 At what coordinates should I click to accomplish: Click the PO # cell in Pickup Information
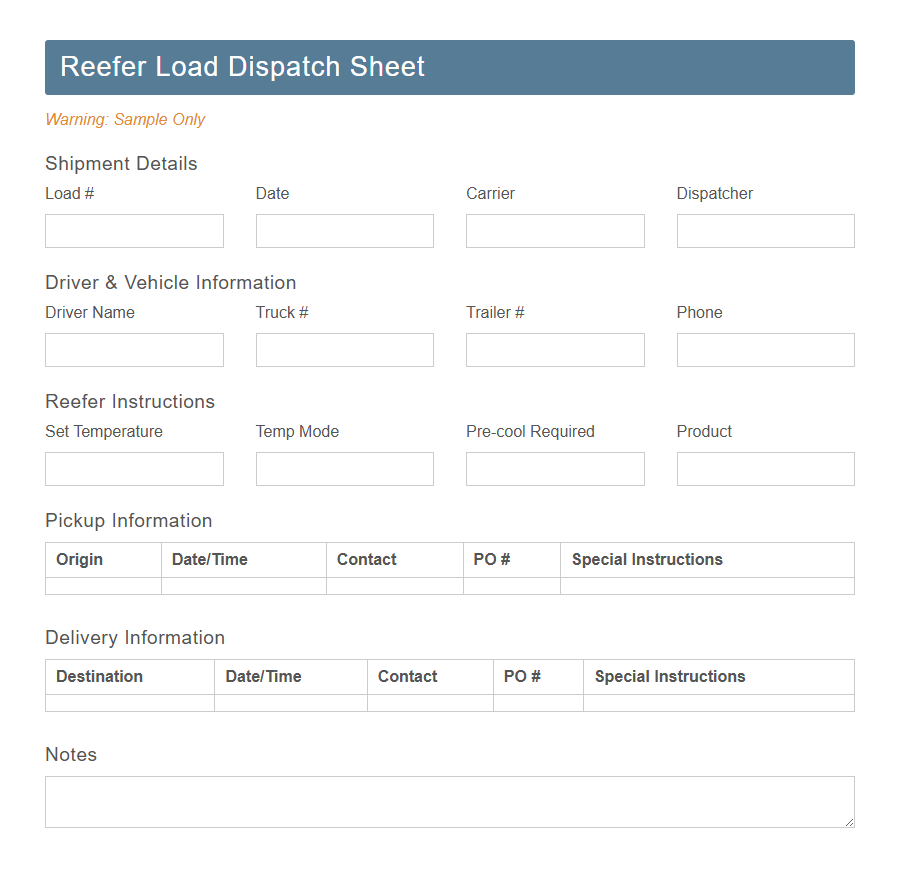pos(511,587)
